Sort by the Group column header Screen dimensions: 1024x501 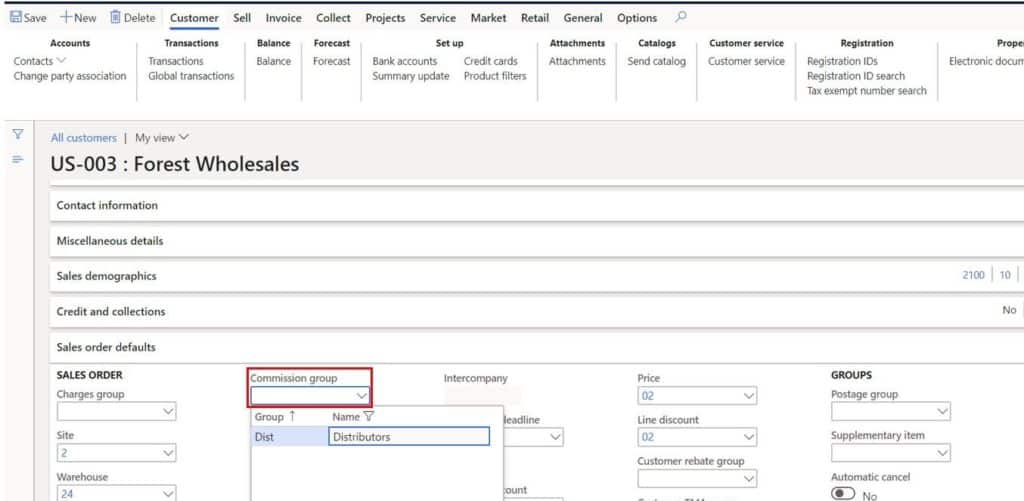(x=274, y=416)
